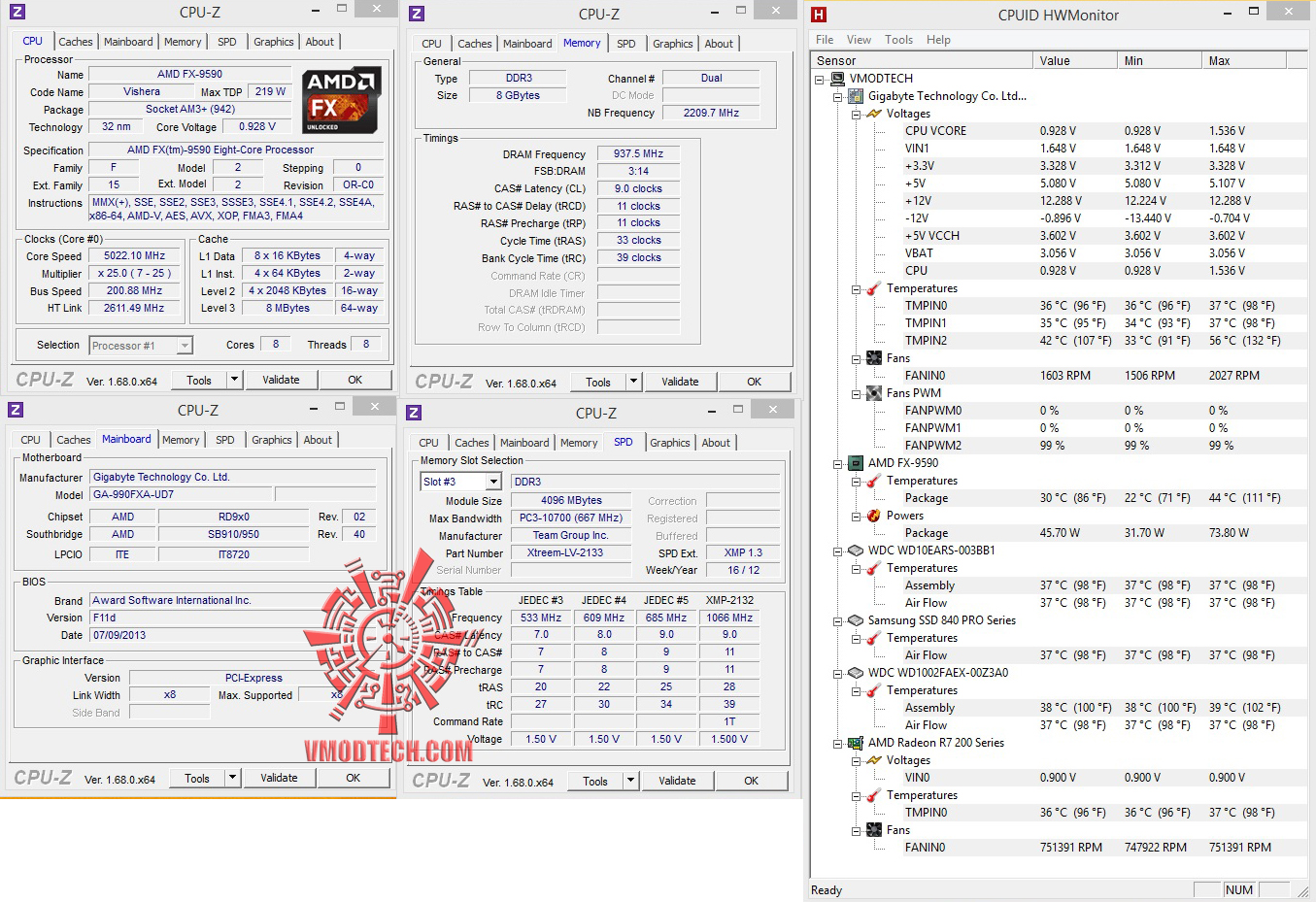Click the DRAM Frequency value 937.5 MHz
Viewport: 1316px width, 902px height.
pyautogui.click(x=639, y=153)
